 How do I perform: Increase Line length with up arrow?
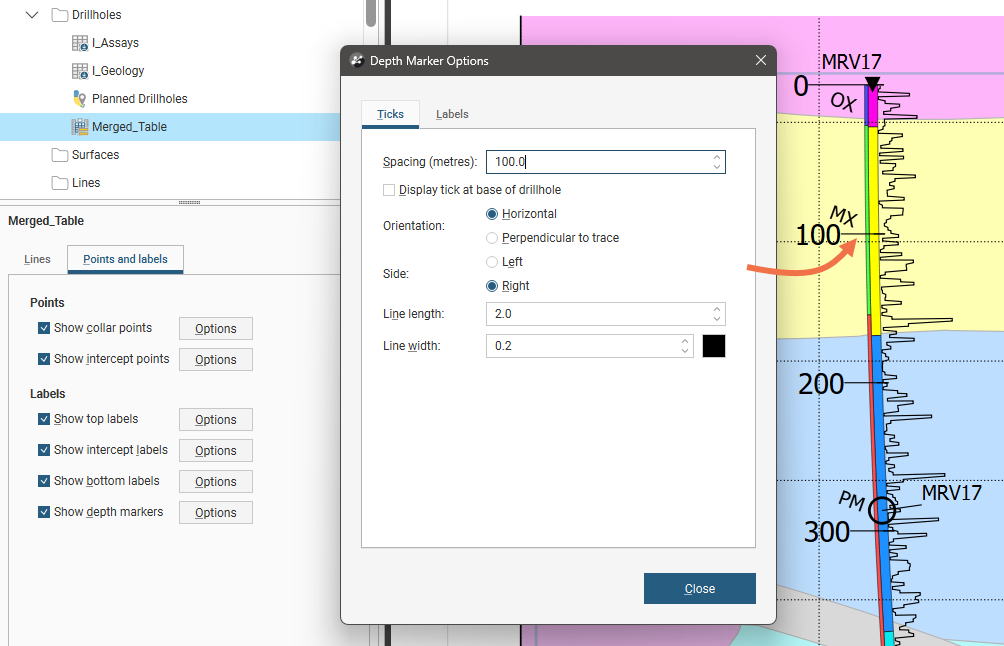[x=717, y=309]
